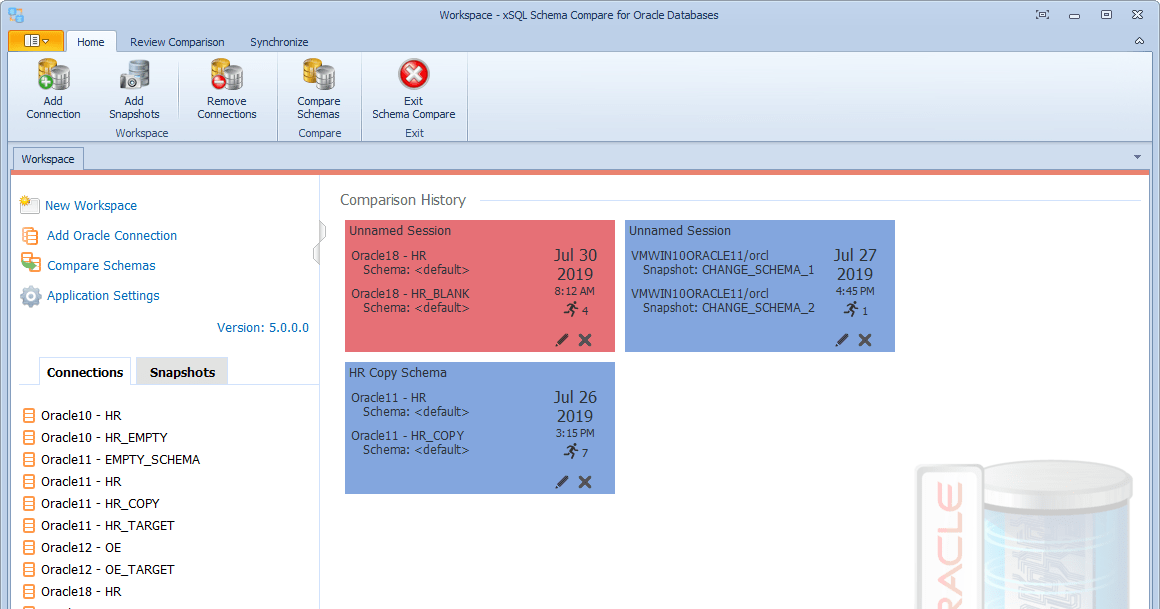Open the orange application menu button
The height and width of the screenshot is (609, 1160).
pos(36,41)
